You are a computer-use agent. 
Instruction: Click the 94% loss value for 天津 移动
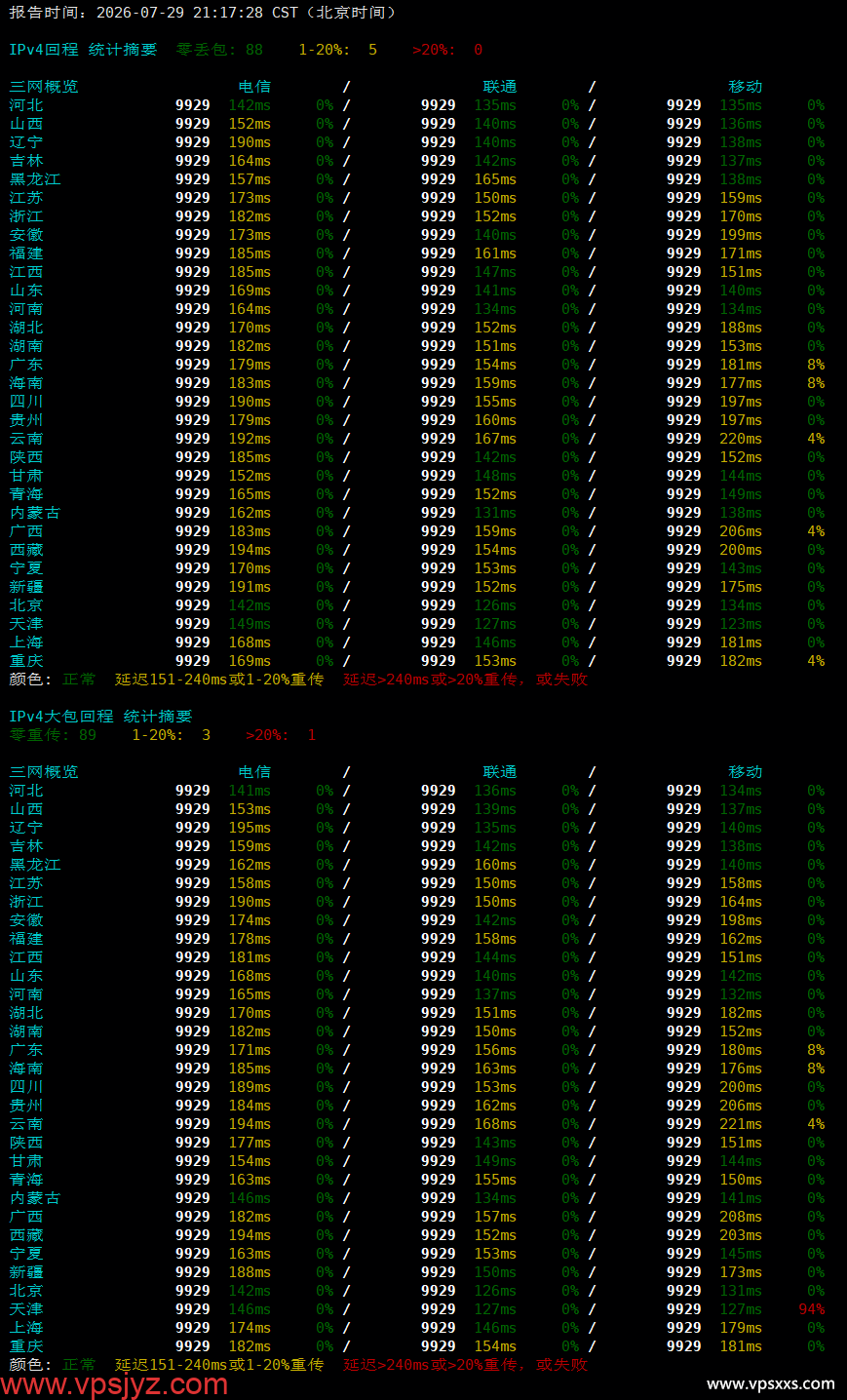coord(811,1309)
